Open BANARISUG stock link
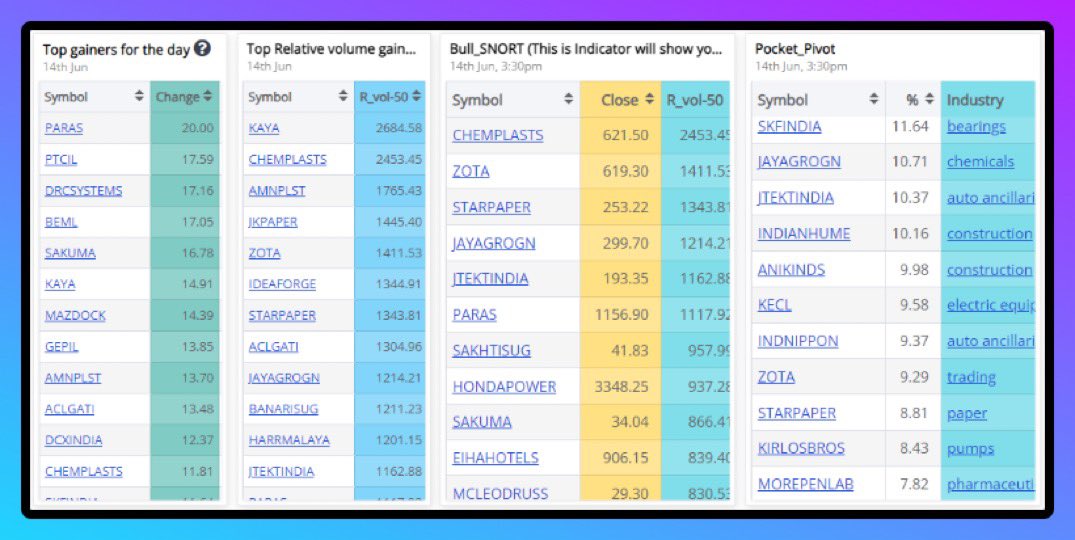This screenshot has height=540, width=1075. coord(284,409)
